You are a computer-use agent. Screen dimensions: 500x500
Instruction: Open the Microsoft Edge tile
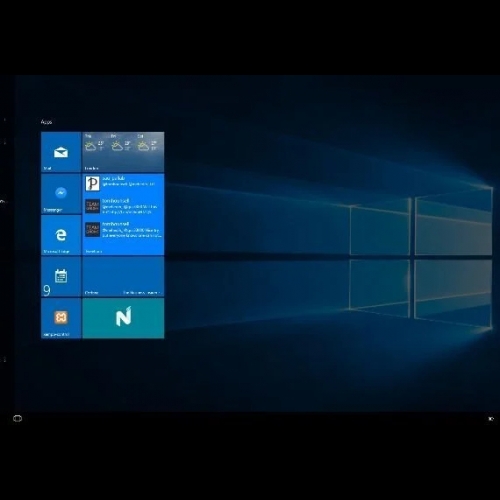[x=61, y=235]
